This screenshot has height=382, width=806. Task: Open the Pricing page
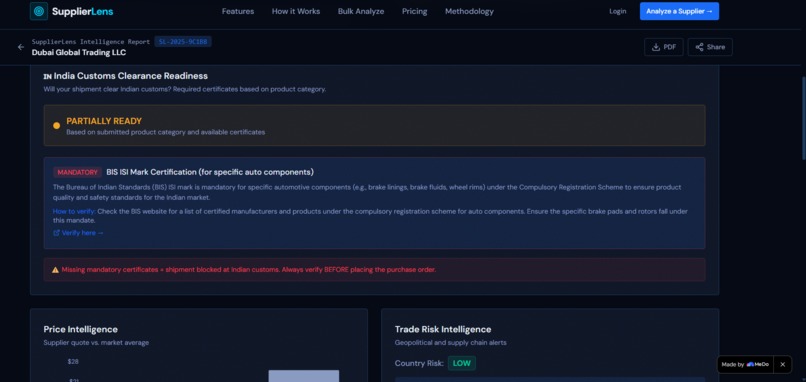click(x=414, y=11)
